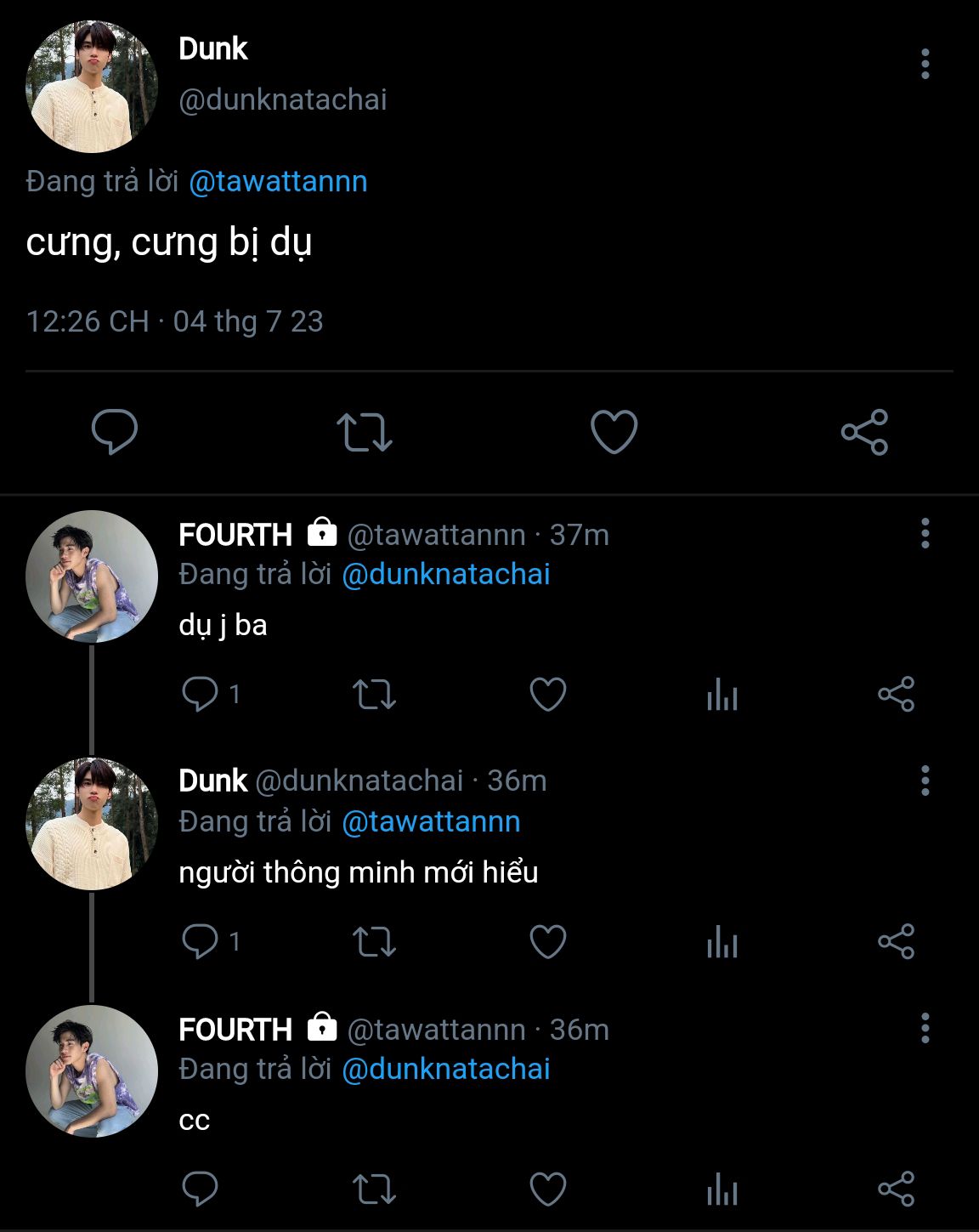Share the main tweet by Dunk
This screenshot has width=979, height=1232.
pyautogui.click(x=864, y=432)
